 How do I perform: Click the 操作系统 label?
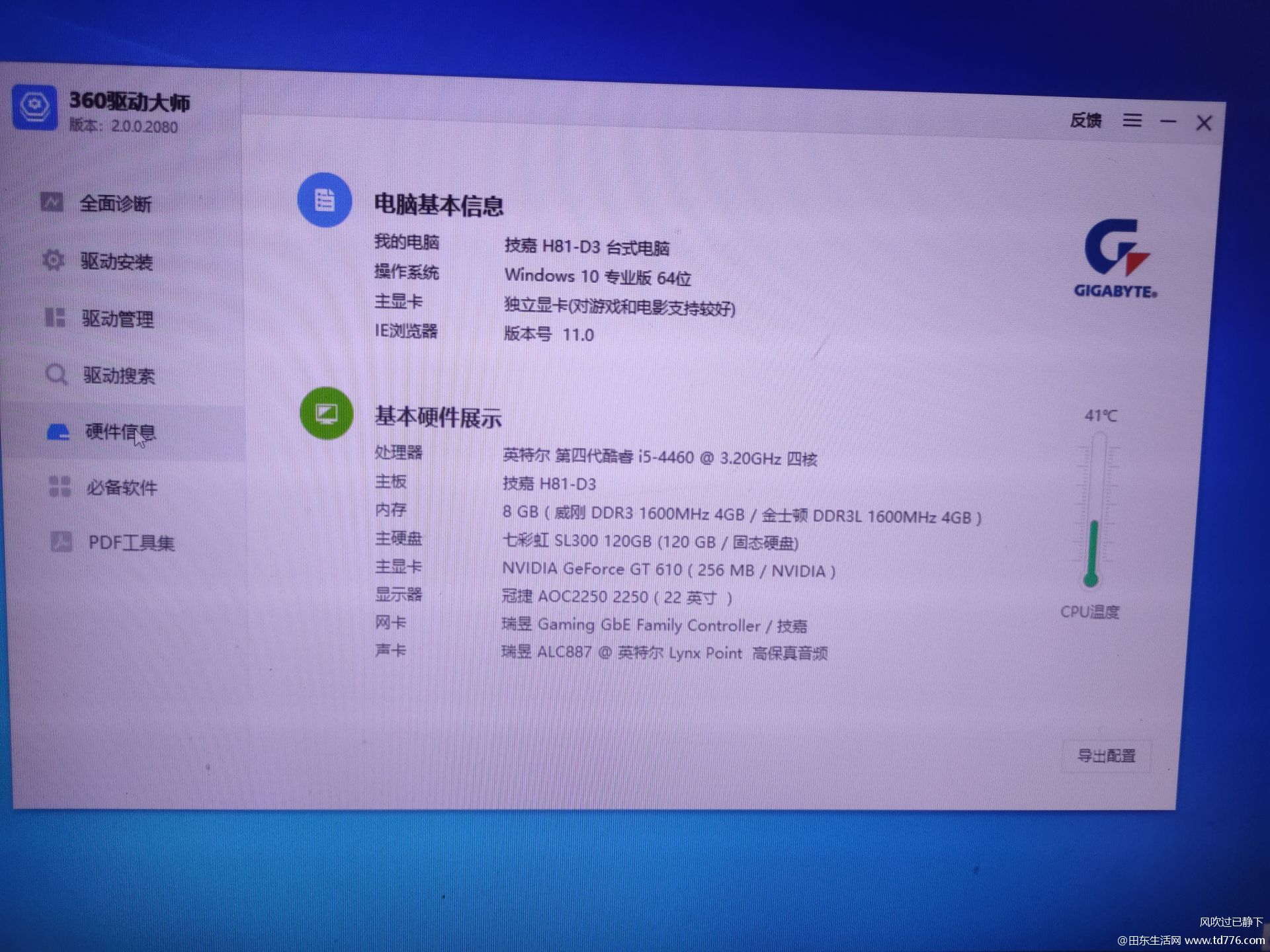click(x=406, y=272)
